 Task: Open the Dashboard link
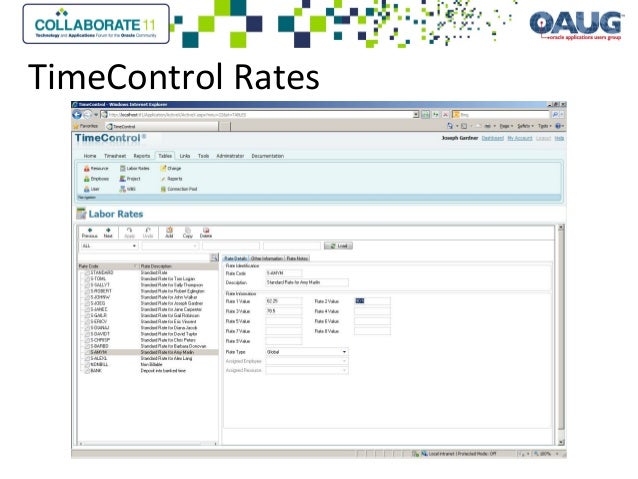(x=493, y=138)
